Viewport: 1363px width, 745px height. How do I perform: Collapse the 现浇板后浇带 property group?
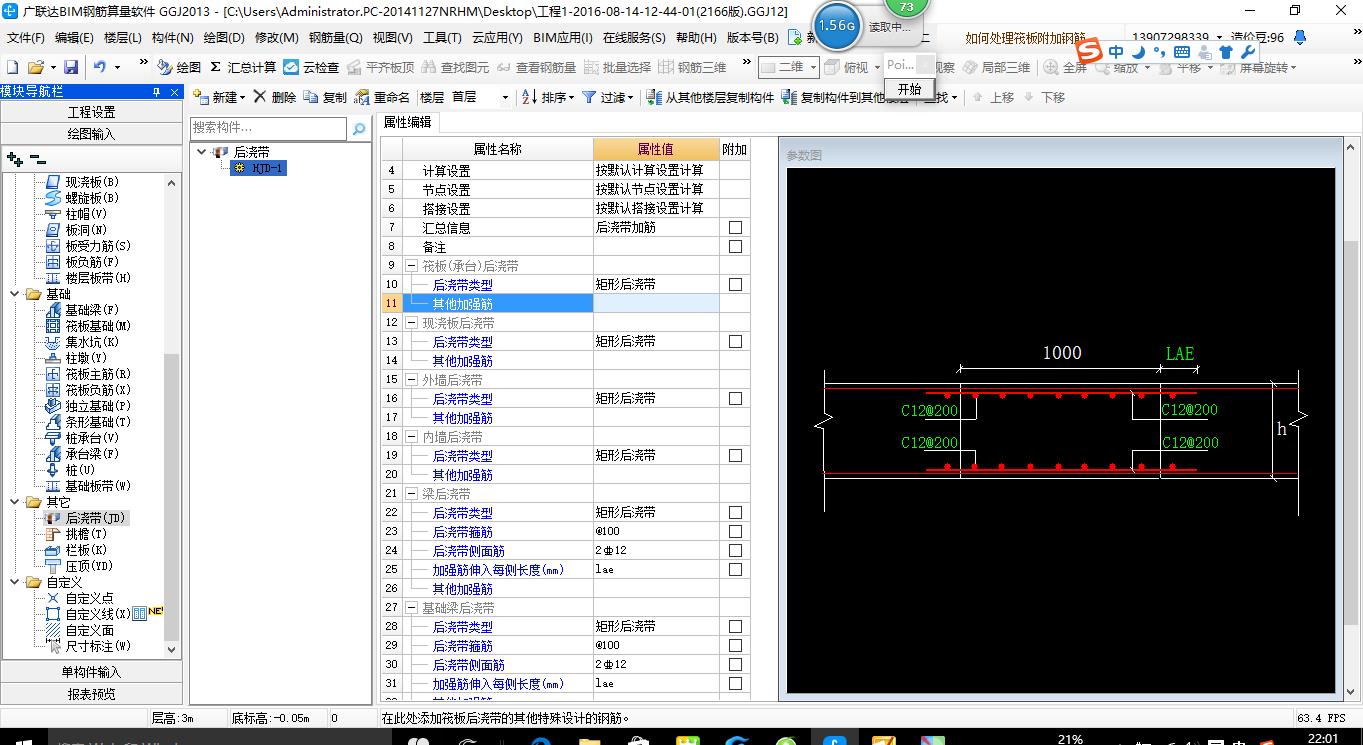tap(411, 323)
